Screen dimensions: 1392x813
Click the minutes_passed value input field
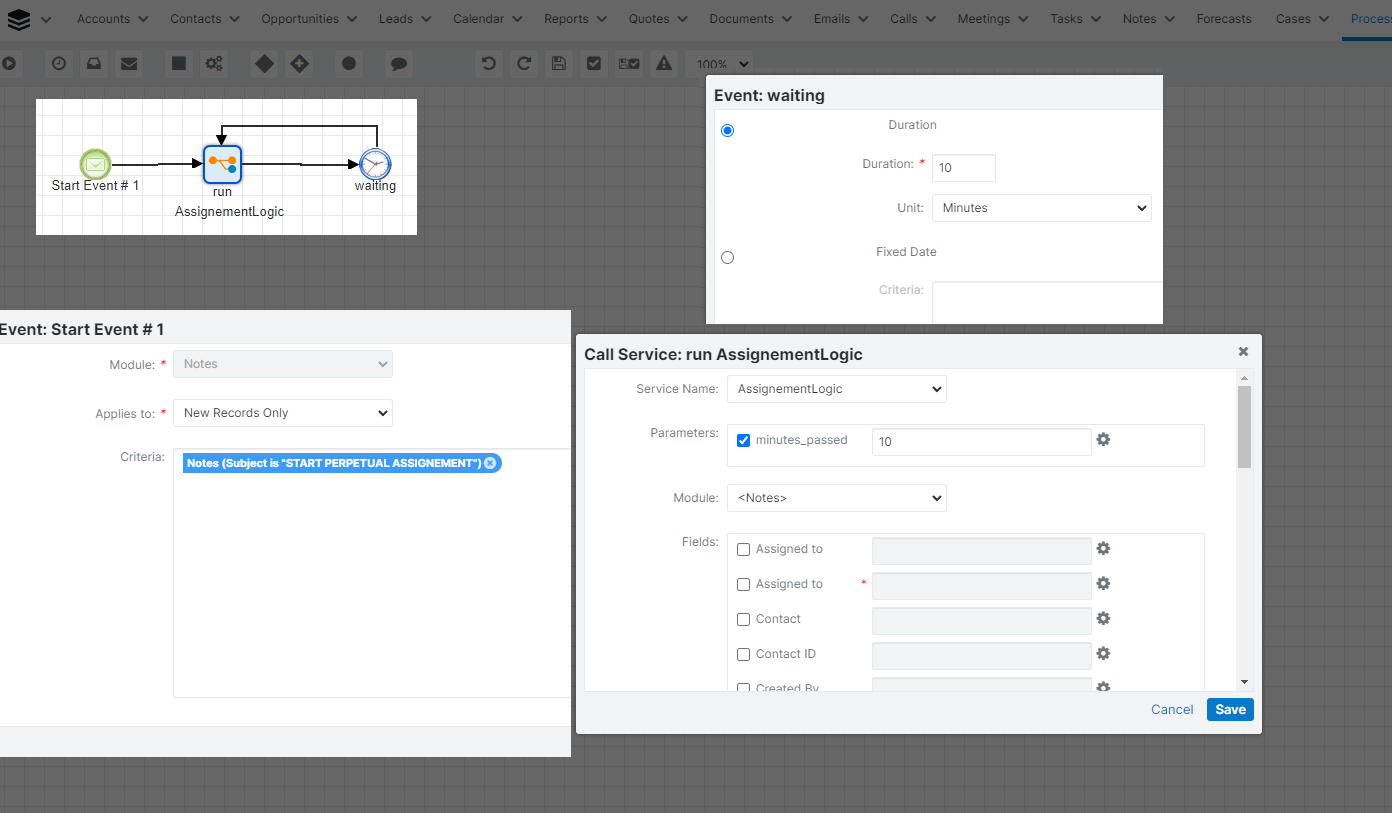pos(982,441)
